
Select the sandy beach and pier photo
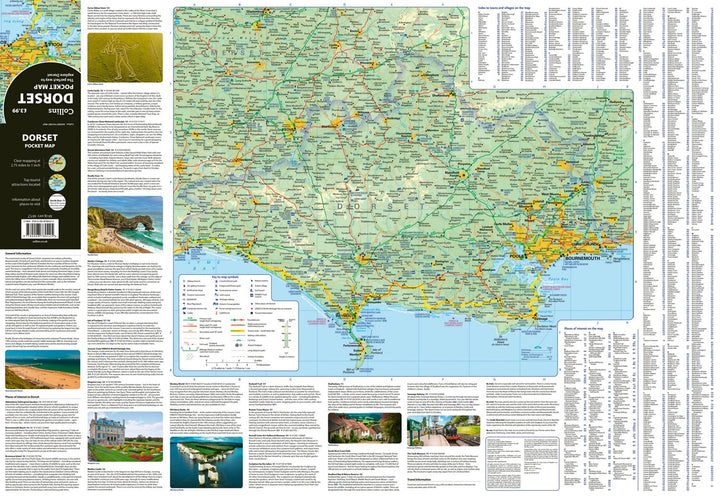click(43, 369)
